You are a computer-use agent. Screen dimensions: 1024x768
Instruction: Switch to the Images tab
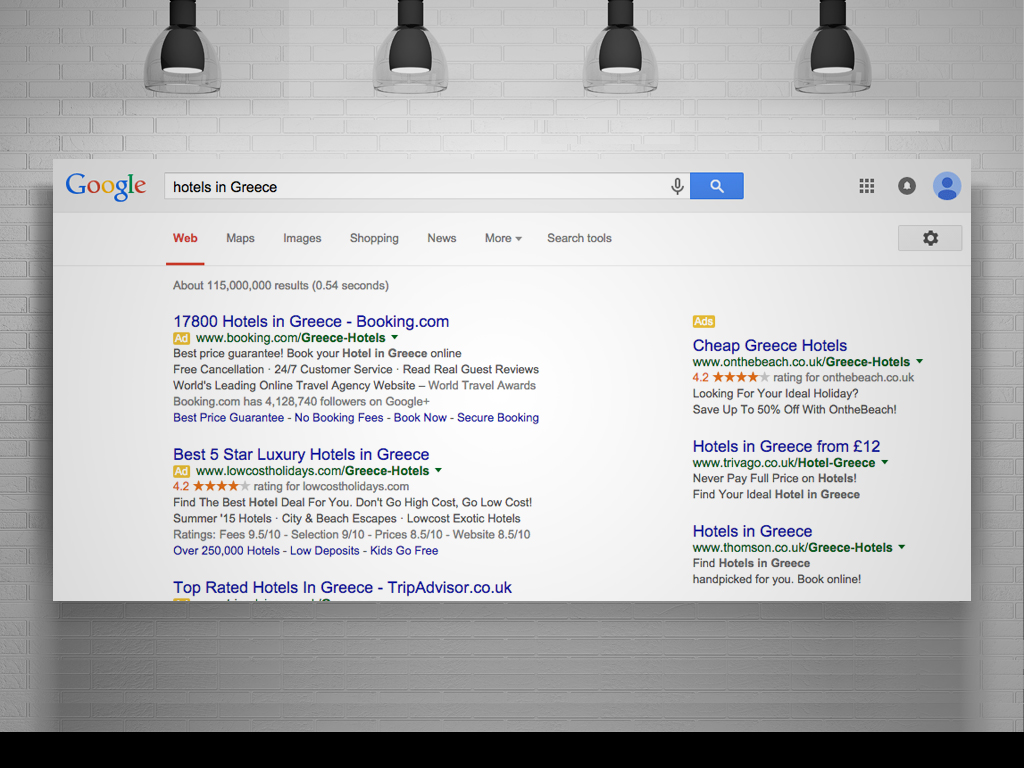(302, 238)
